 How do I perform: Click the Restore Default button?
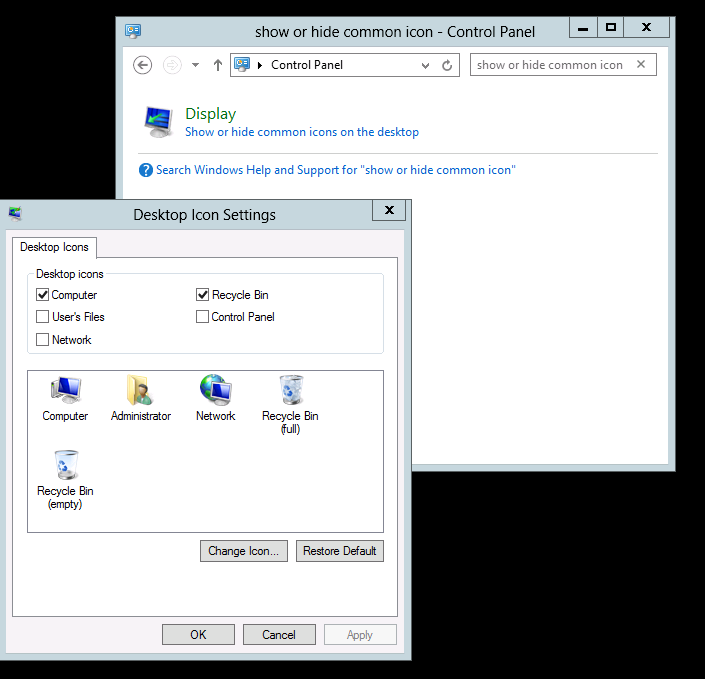click(340, 551)
